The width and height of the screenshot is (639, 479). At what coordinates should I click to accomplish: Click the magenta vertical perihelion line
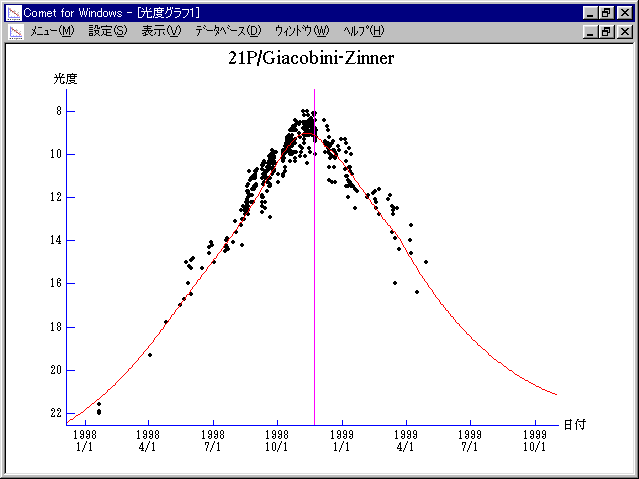[315, 300]
